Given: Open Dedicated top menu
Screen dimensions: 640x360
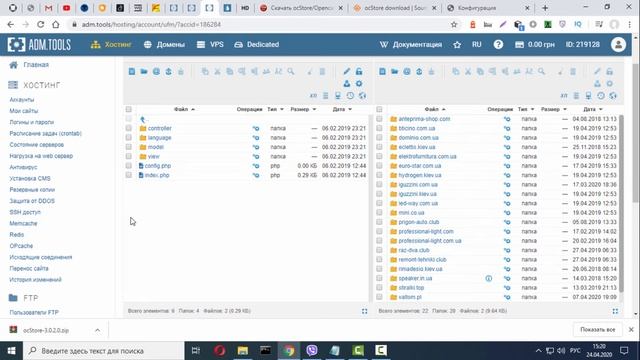Looking at the screenshot, I should tap(256, 44).
